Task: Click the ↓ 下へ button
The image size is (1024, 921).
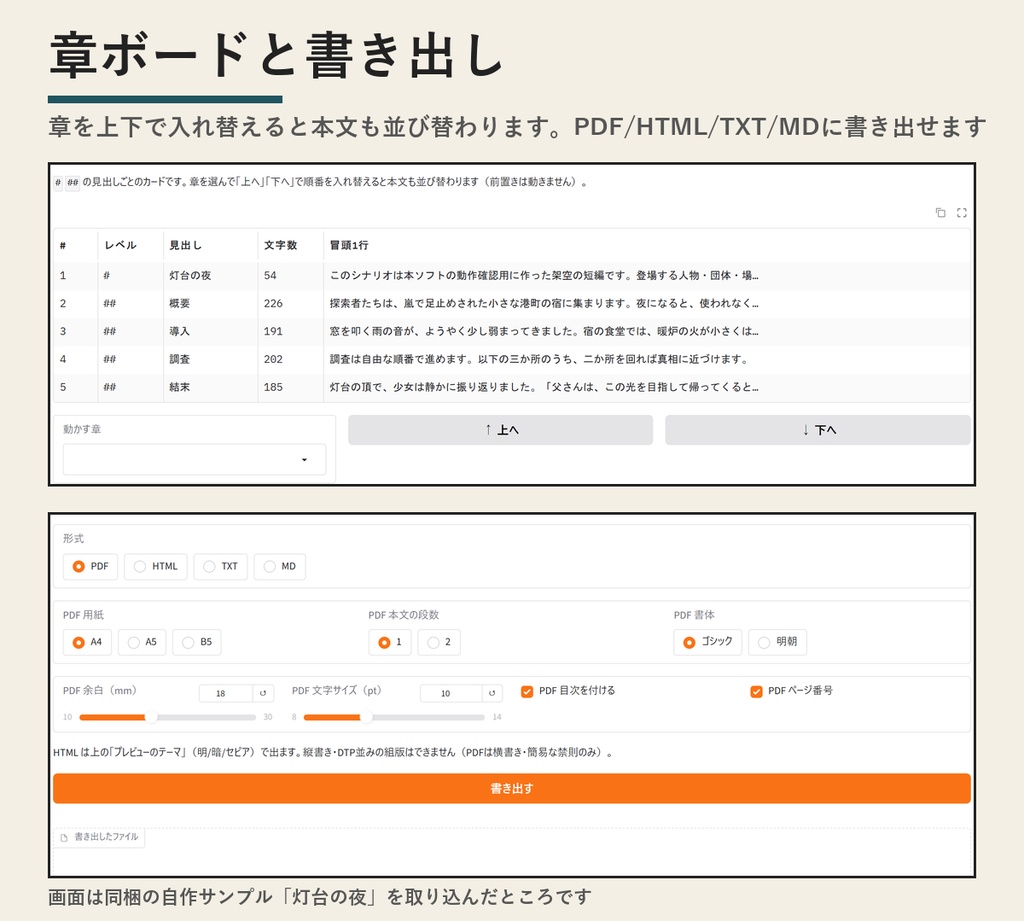Action: pyautogui.click(x=818, y=430)
